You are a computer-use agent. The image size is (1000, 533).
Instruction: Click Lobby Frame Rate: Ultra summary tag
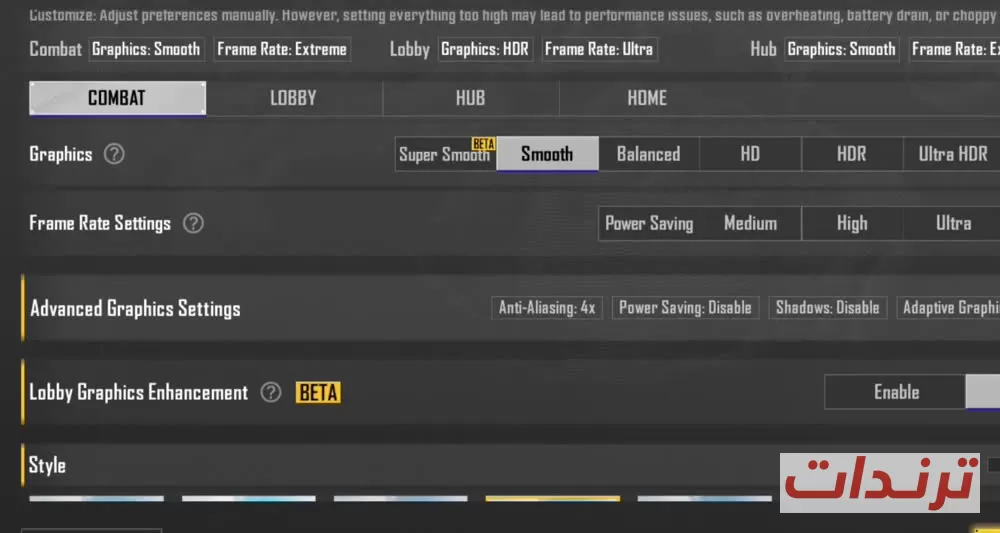(599, 49)
